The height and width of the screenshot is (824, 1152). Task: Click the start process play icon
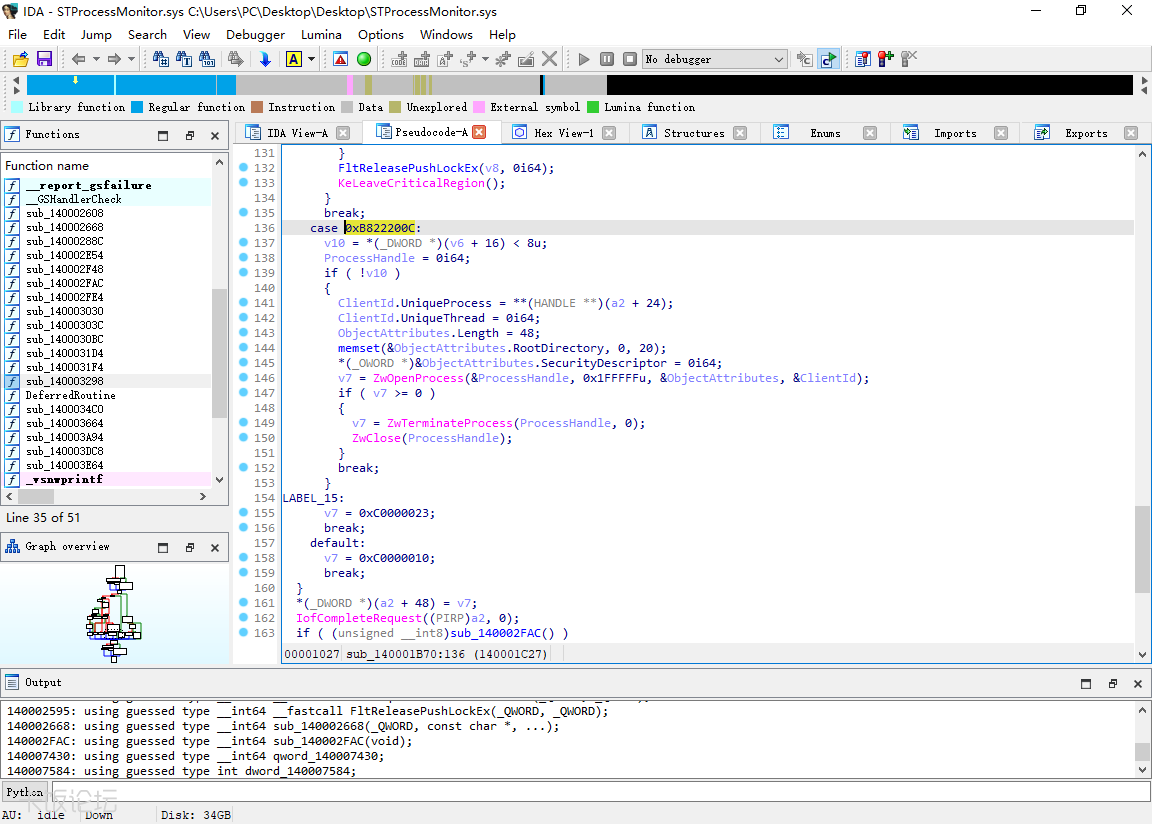point(584,59)
